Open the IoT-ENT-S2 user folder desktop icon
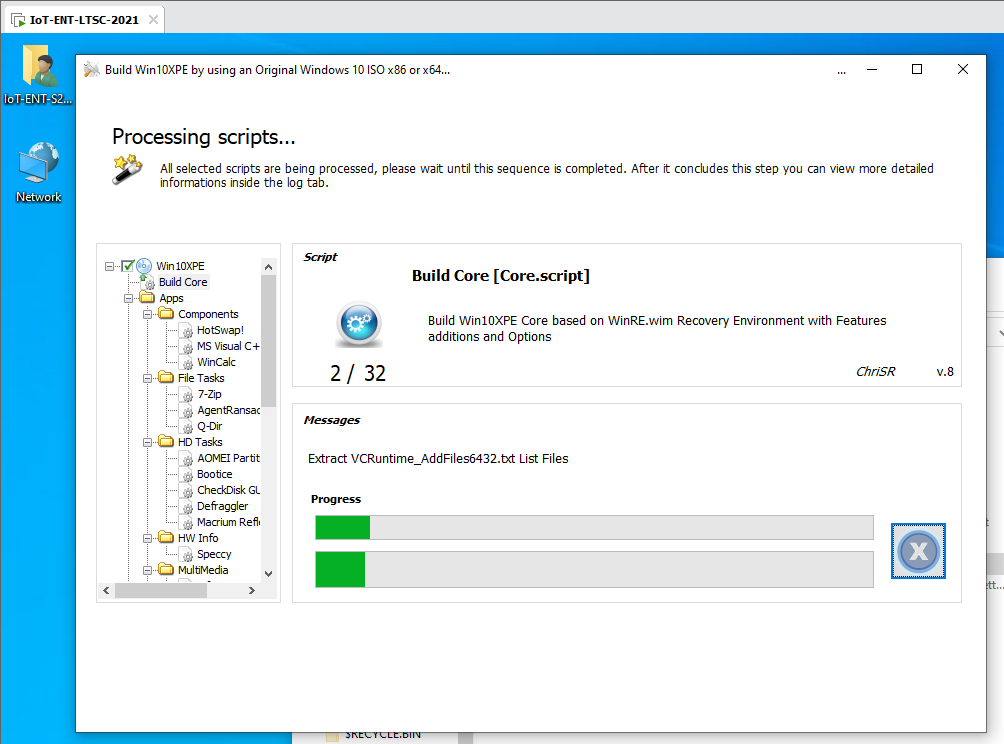The width and height of the screenshot is (1004, 744). click(38, 74)
